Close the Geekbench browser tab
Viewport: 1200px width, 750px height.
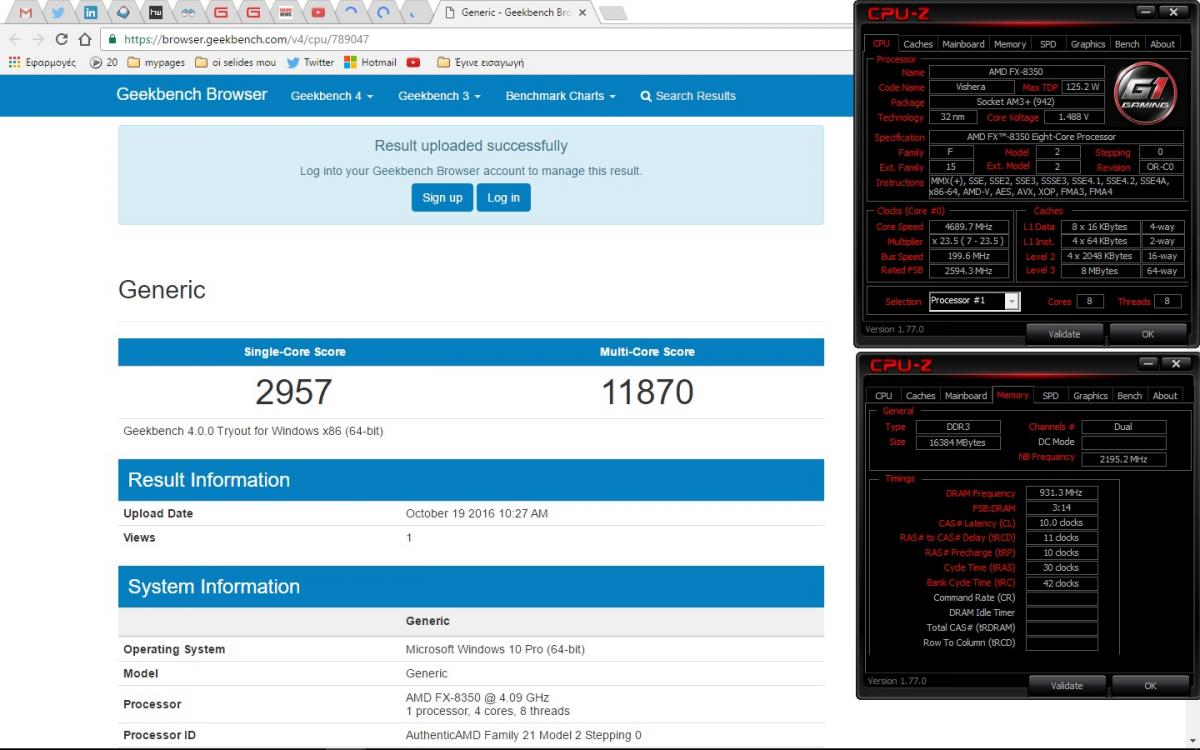(x=585, y=13)
